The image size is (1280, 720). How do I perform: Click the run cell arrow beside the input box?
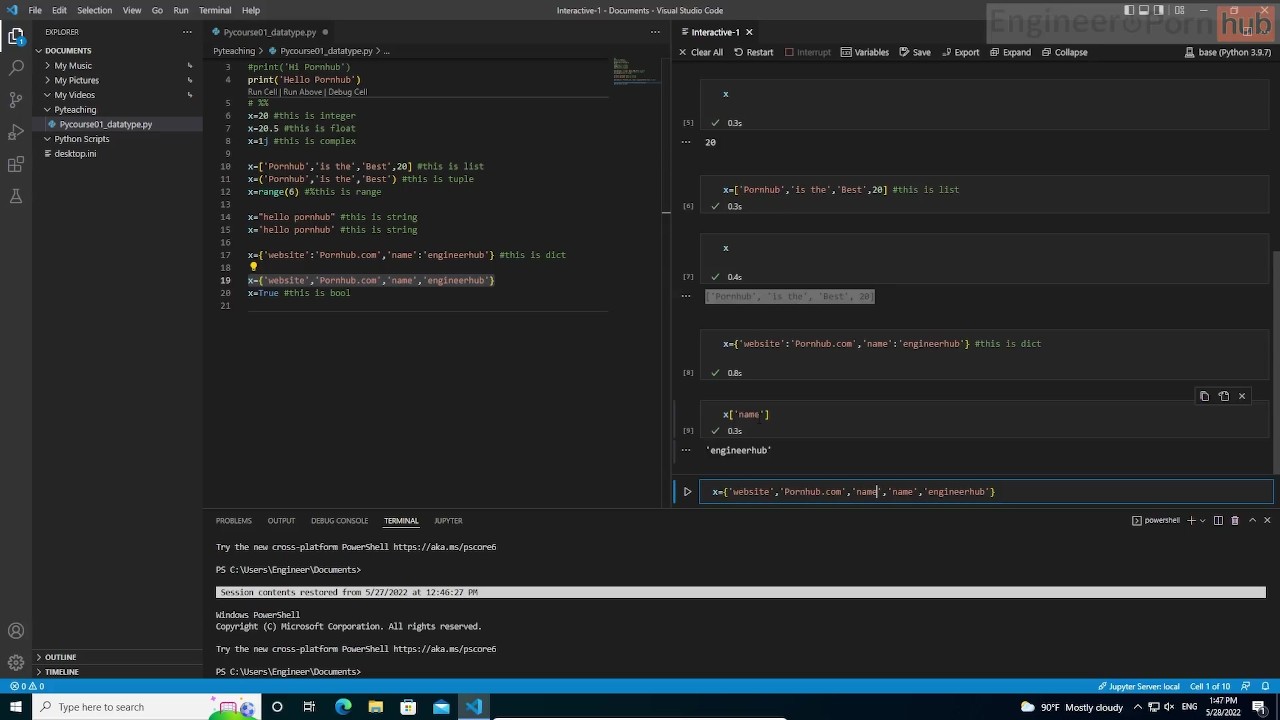(x=687, y=491)
